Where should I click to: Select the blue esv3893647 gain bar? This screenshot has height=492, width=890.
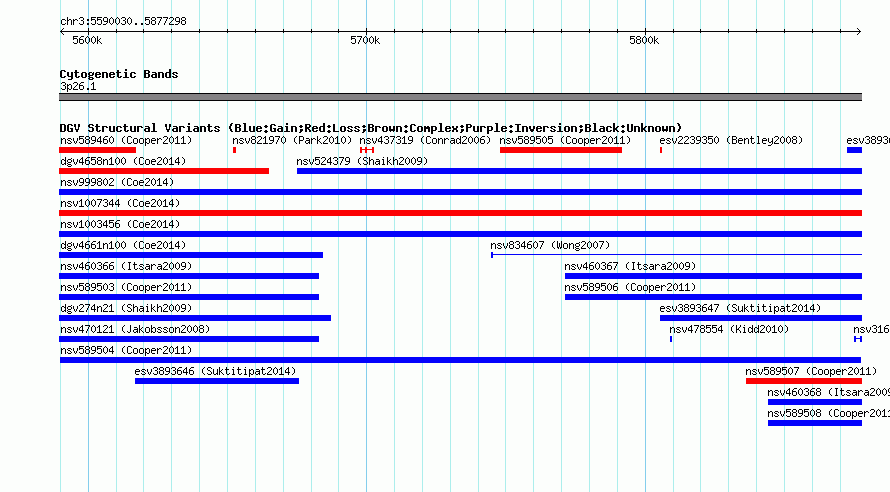(761, 318)
